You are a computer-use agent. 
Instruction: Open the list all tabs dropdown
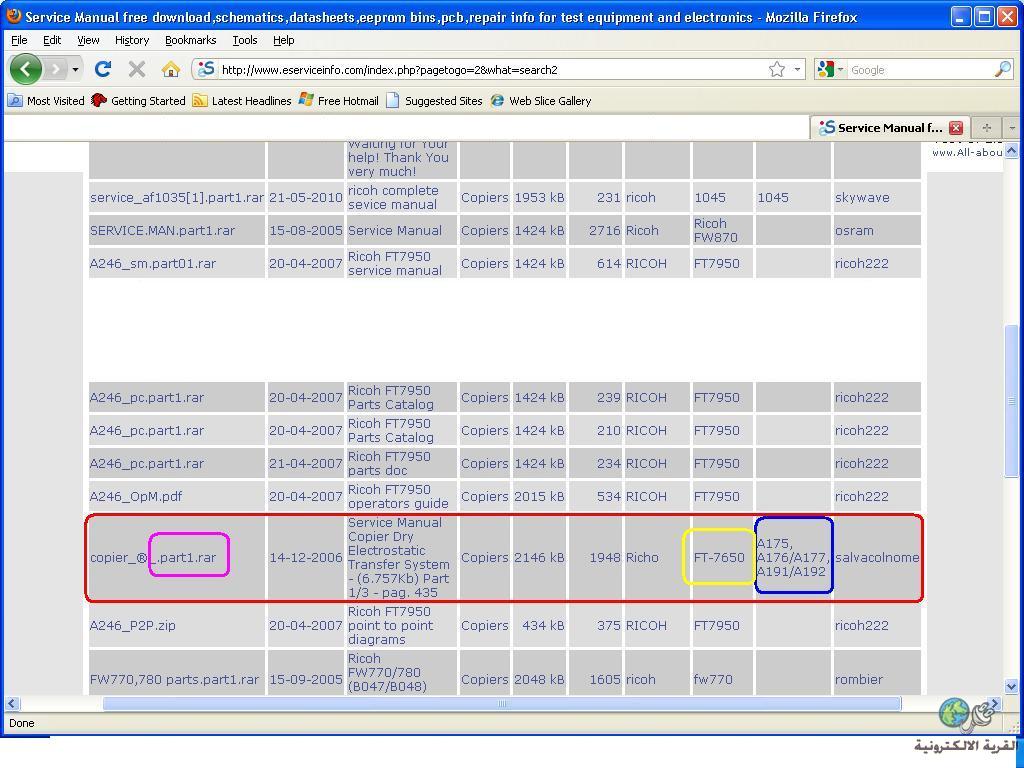1012,127
